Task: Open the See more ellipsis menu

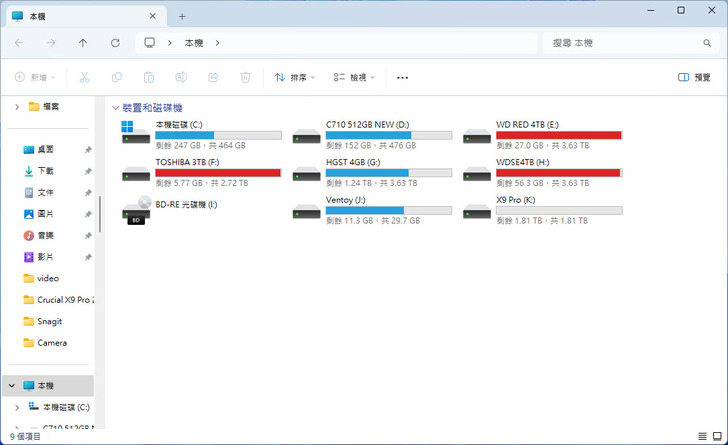Action: pyautogui.click(x=402, y=77)
